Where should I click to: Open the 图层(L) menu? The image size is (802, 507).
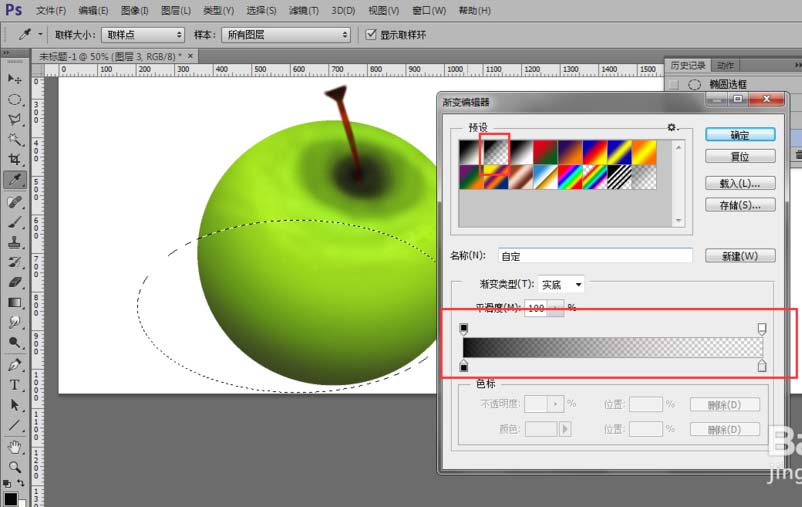click(x=175, y=10)
